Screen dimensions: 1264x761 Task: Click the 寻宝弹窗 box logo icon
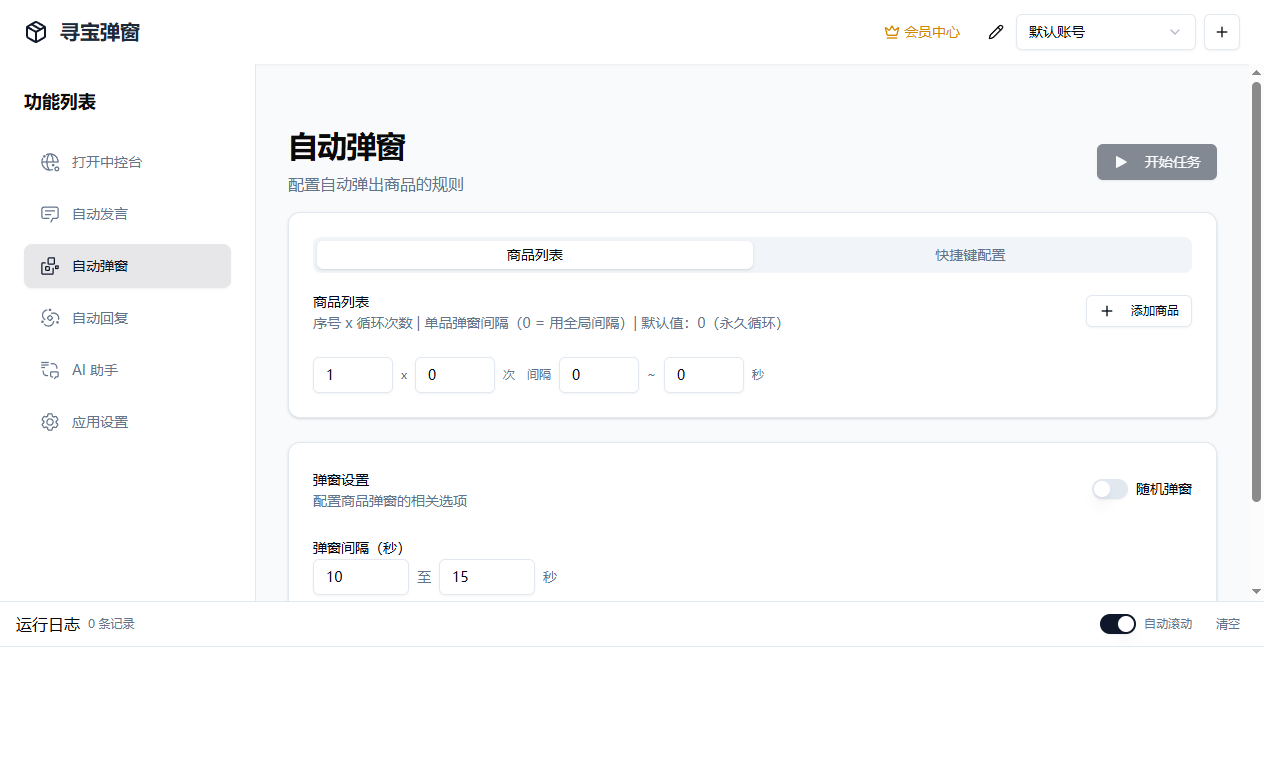click(36, 32)
